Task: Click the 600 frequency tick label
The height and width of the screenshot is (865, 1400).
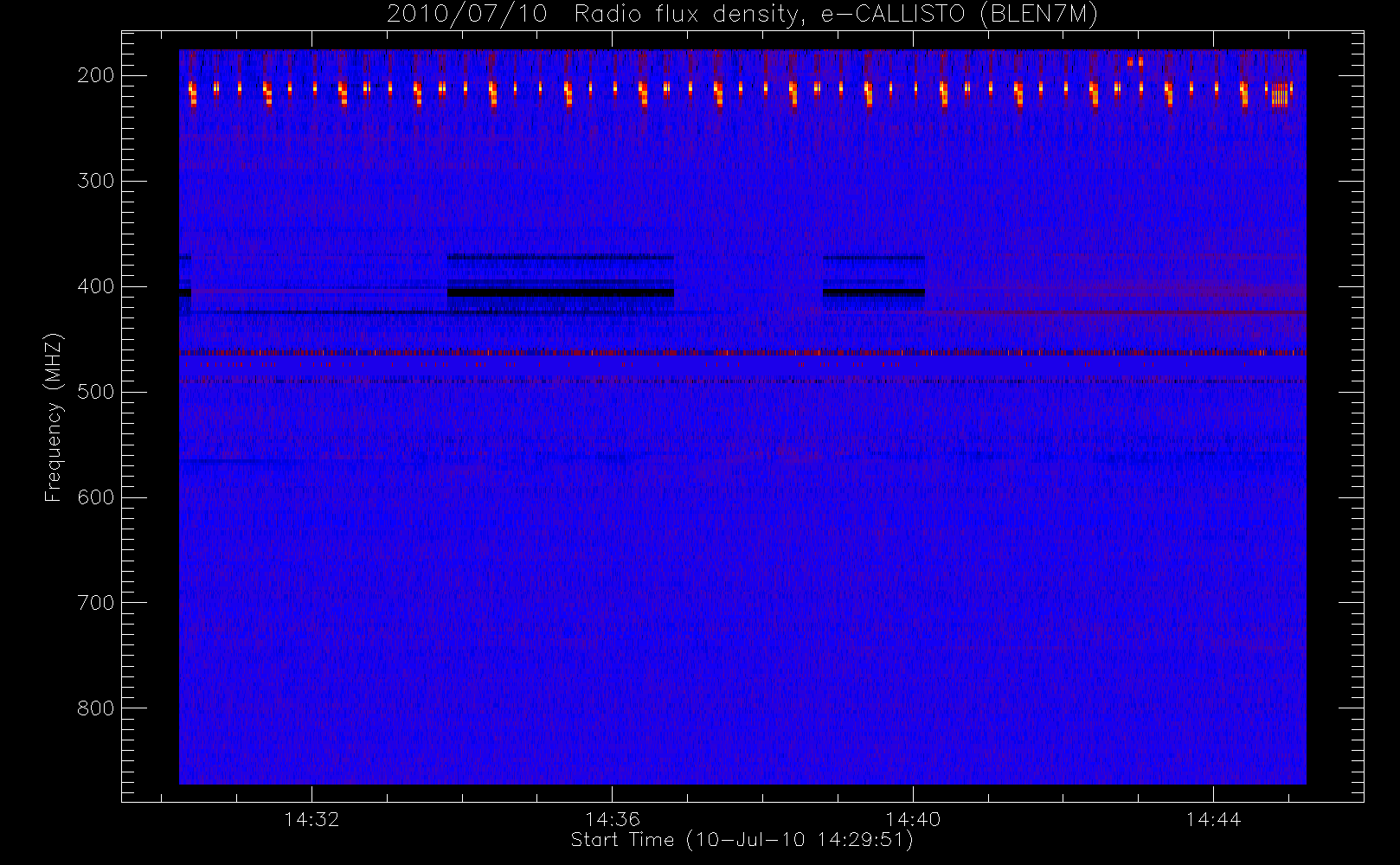Action: [x=96, y=497]
